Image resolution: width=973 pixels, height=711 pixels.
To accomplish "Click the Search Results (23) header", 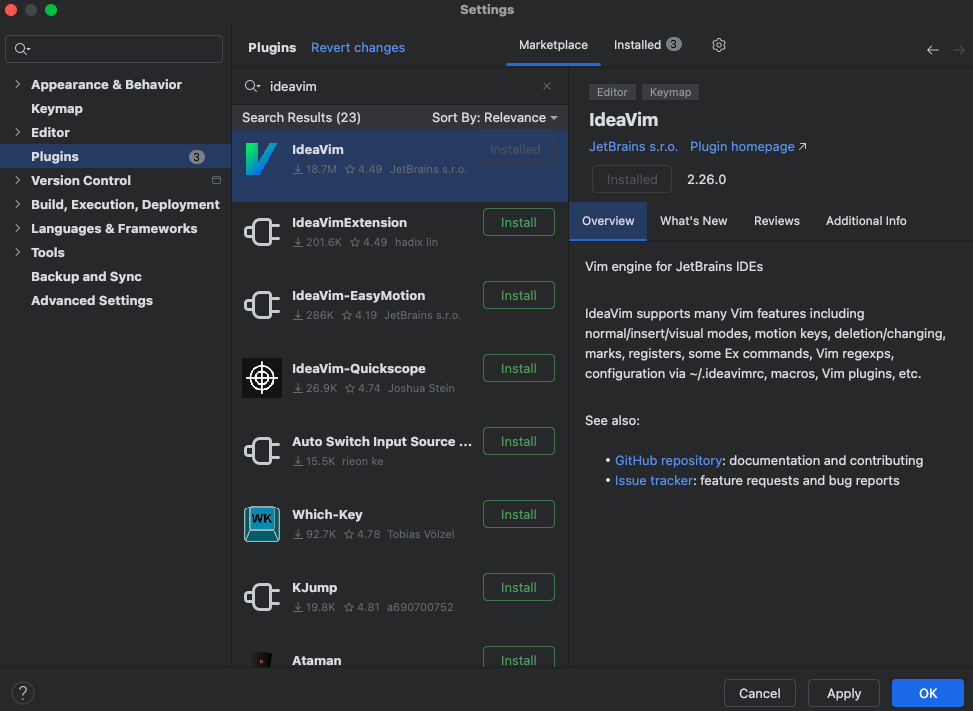I will 301,118.
